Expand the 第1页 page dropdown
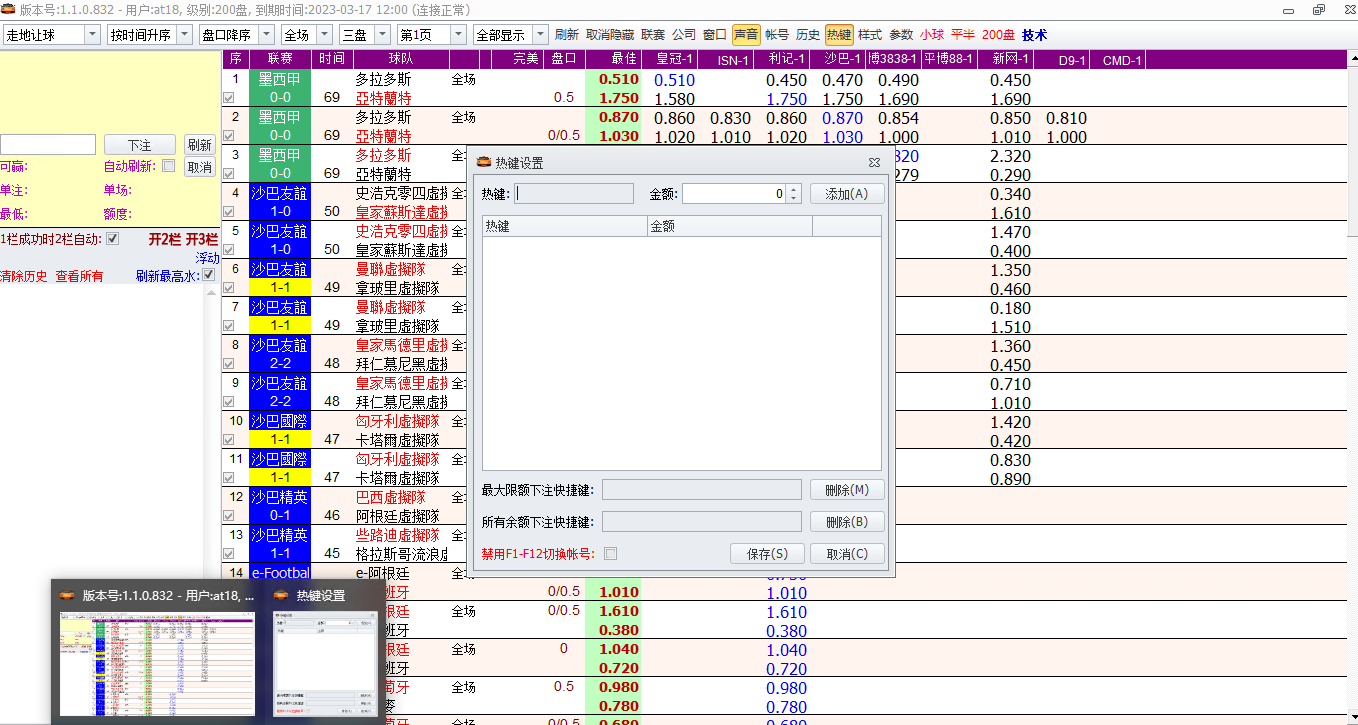This screenshot has width=1358, height=725. tap(457, 34)
